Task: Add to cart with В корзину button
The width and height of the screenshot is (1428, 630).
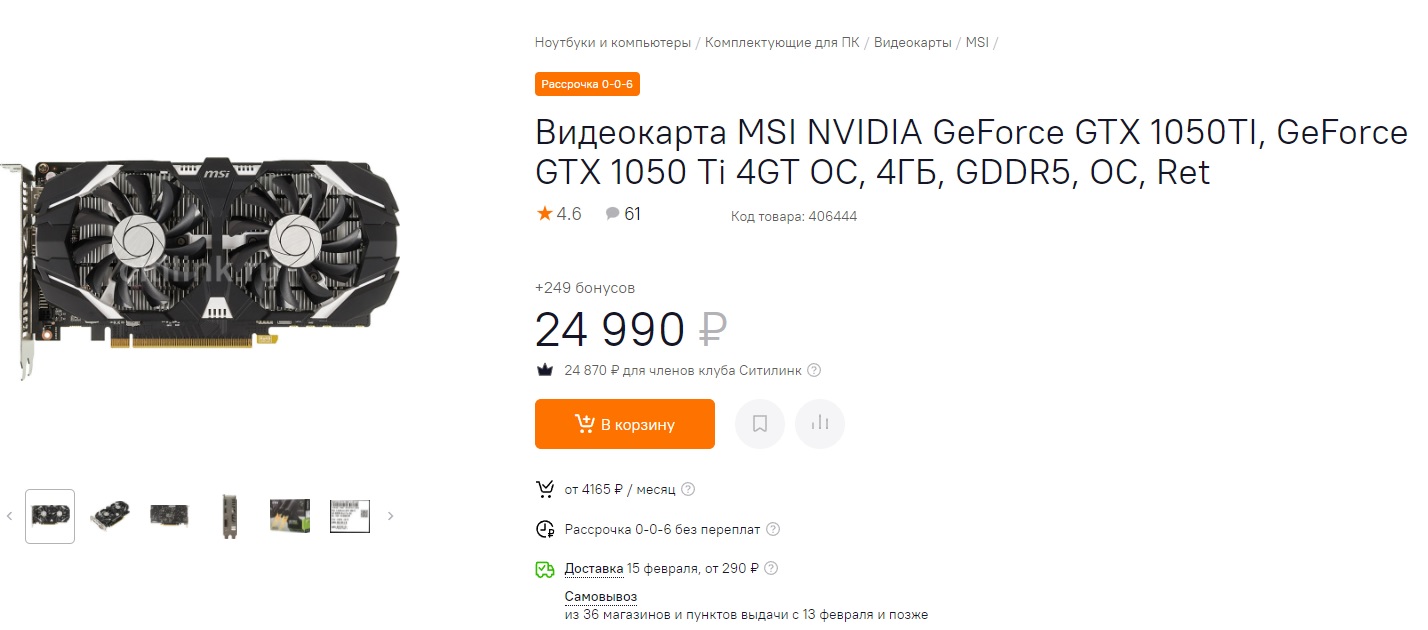Action: (625, 424)
